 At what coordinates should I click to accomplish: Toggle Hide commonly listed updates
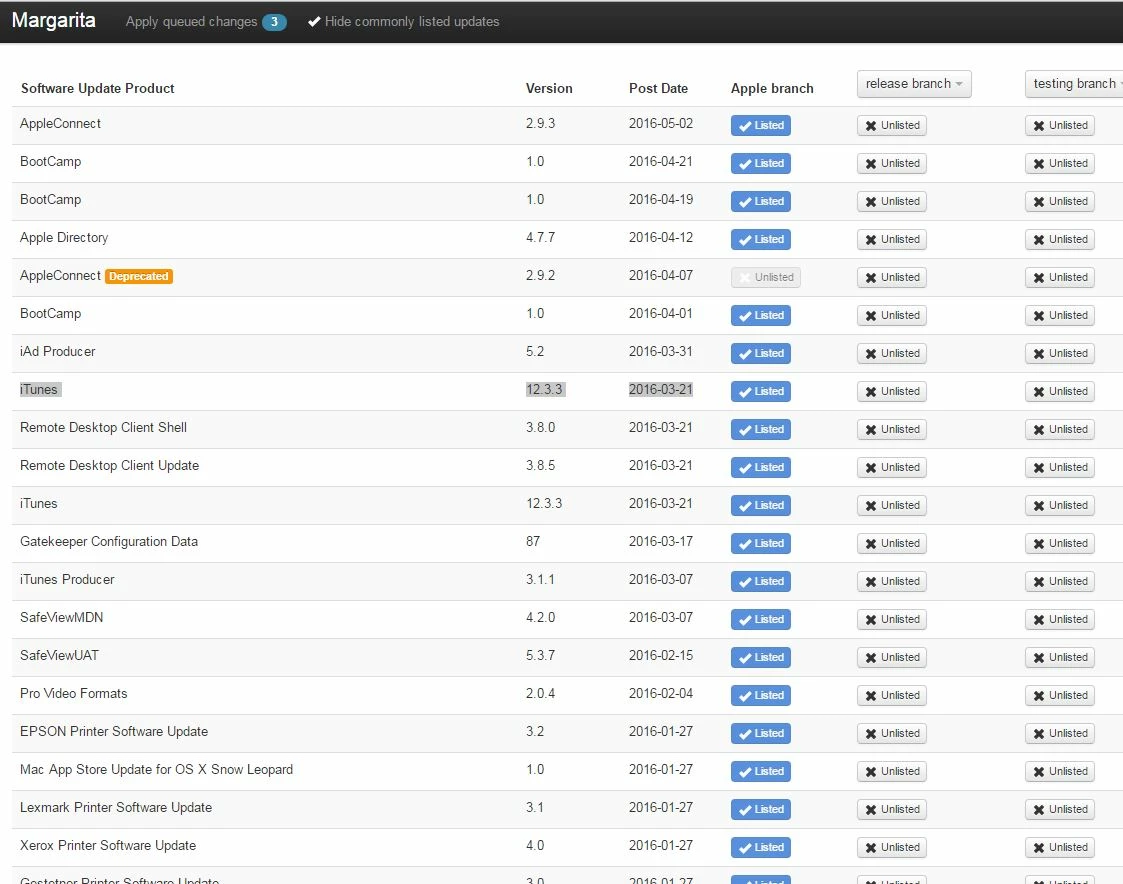click(x=404, y=21)
